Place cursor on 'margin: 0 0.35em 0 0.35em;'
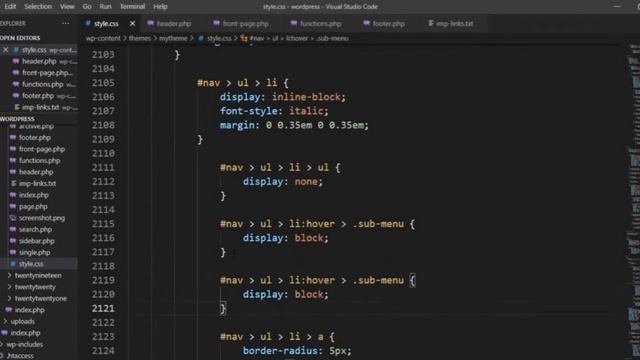Screen dimensions: 640x360 (x=294, y=125)
